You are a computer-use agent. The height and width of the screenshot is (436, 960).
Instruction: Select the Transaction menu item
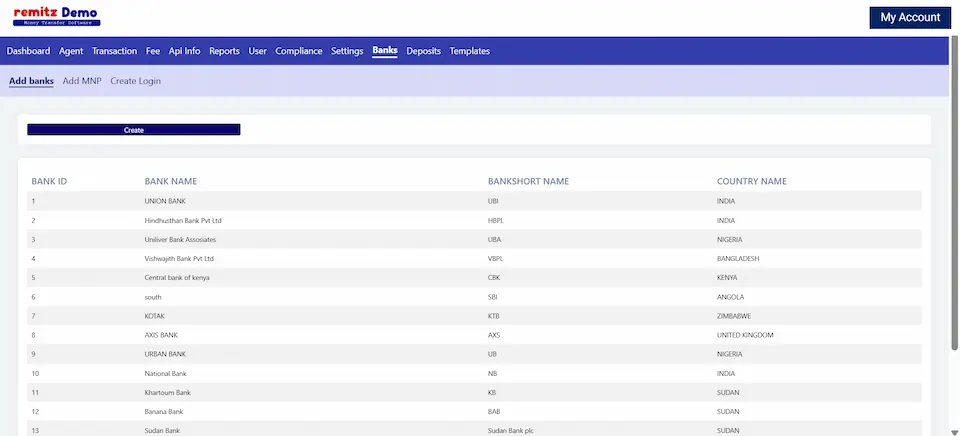(114, 51)
